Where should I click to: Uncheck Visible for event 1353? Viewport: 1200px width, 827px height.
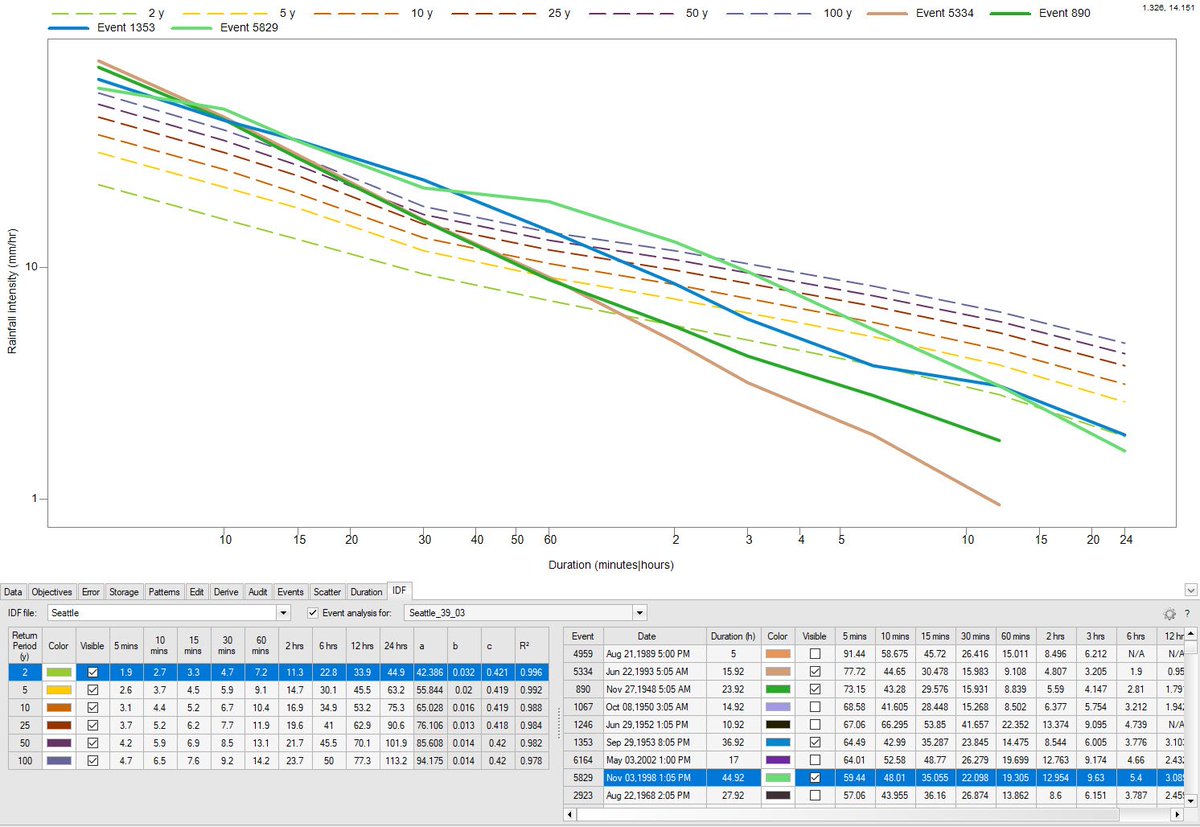tap(815, 744)
